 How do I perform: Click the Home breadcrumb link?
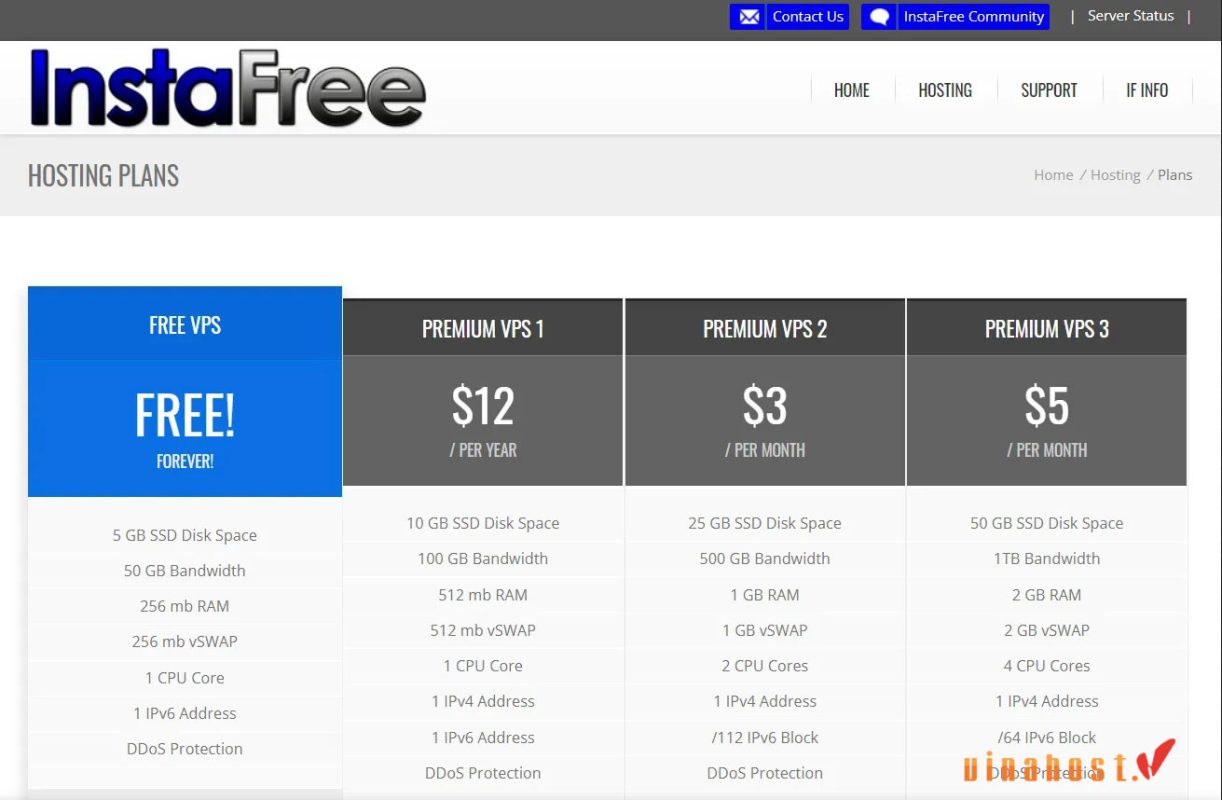tap(1053, 174)
